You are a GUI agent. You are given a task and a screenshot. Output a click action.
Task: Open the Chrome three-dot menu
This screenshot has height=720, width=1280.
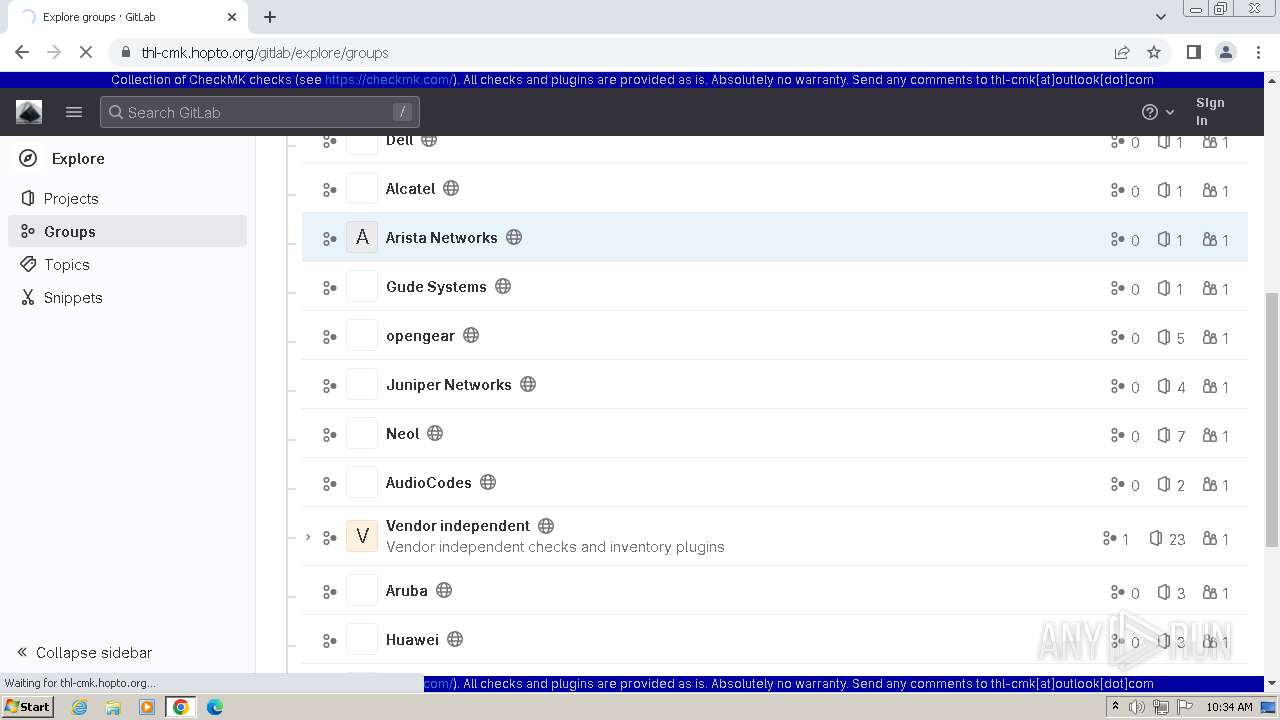1258,52
